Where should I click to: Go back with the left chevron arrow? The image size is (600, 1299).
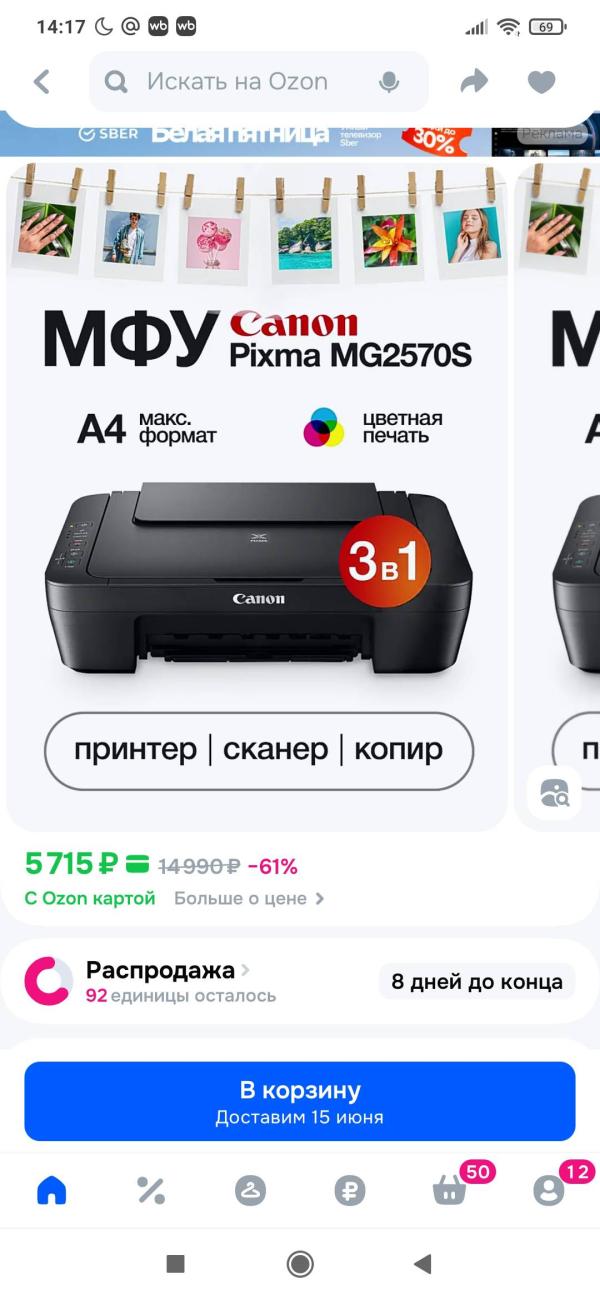tap(41, 82)
